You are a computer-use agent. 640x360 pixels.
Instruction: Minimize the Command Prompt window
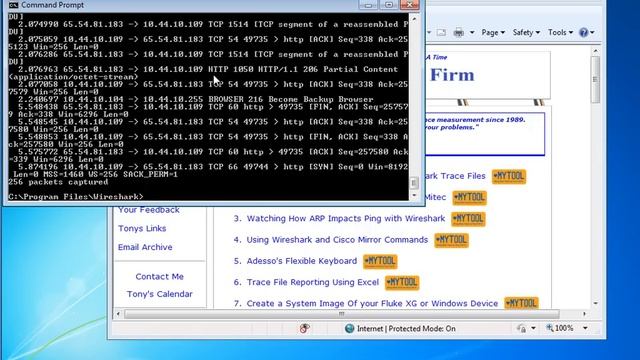(x=368, y=5)
